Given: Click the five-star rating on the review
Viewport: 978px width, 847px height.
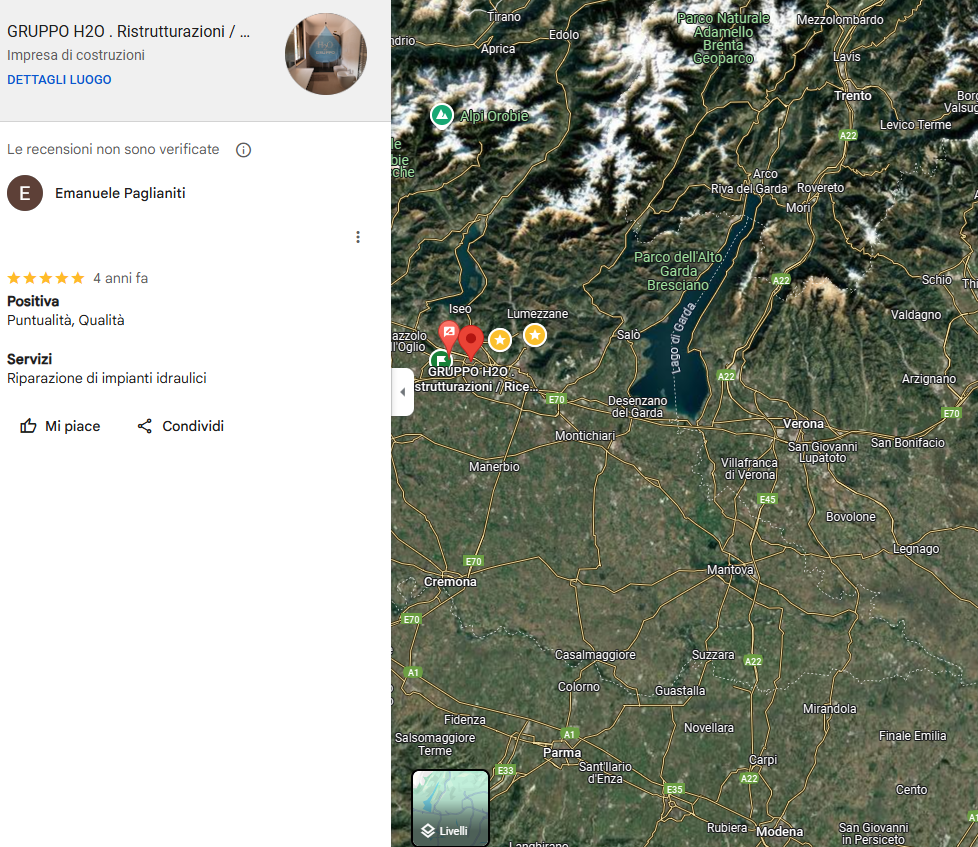Looking at the screenshot, I should point(46,278).
